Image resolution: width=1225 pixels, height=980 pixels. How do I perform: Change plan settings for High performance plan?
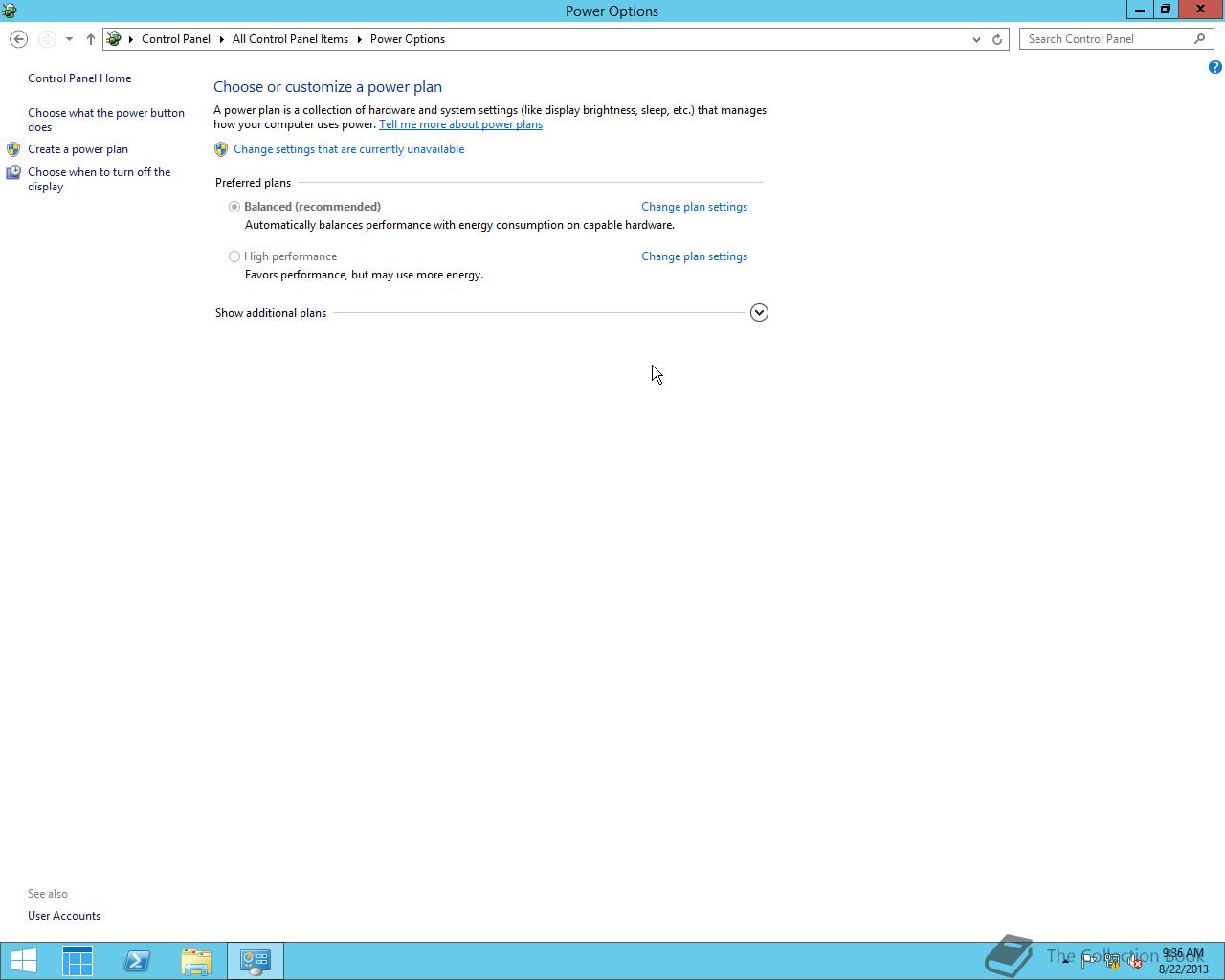694,256
